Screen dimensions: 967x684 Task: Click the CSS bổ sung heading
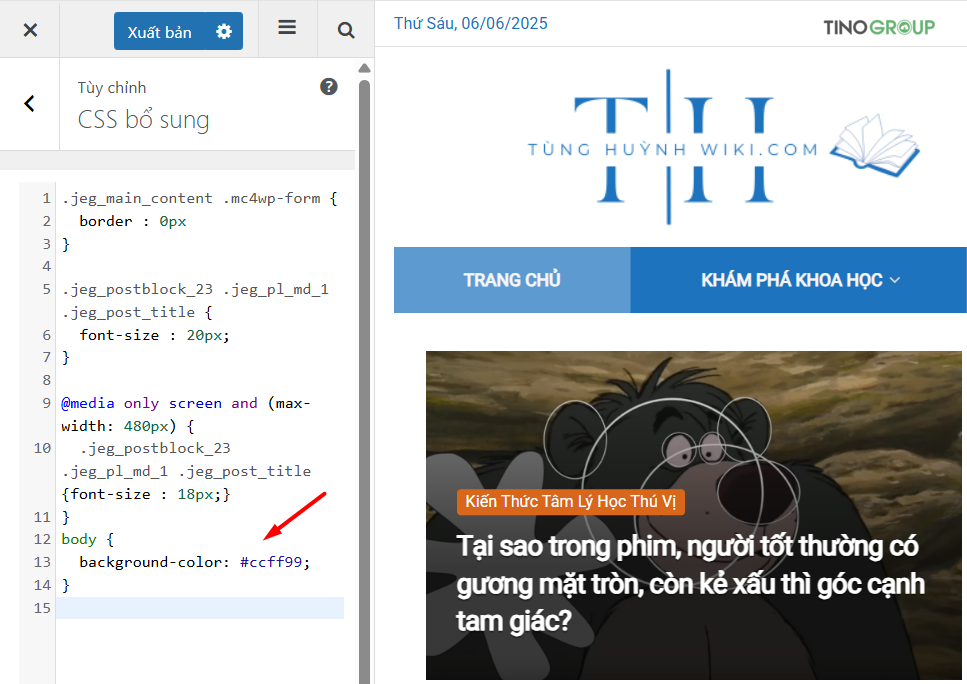pos(143,120)
